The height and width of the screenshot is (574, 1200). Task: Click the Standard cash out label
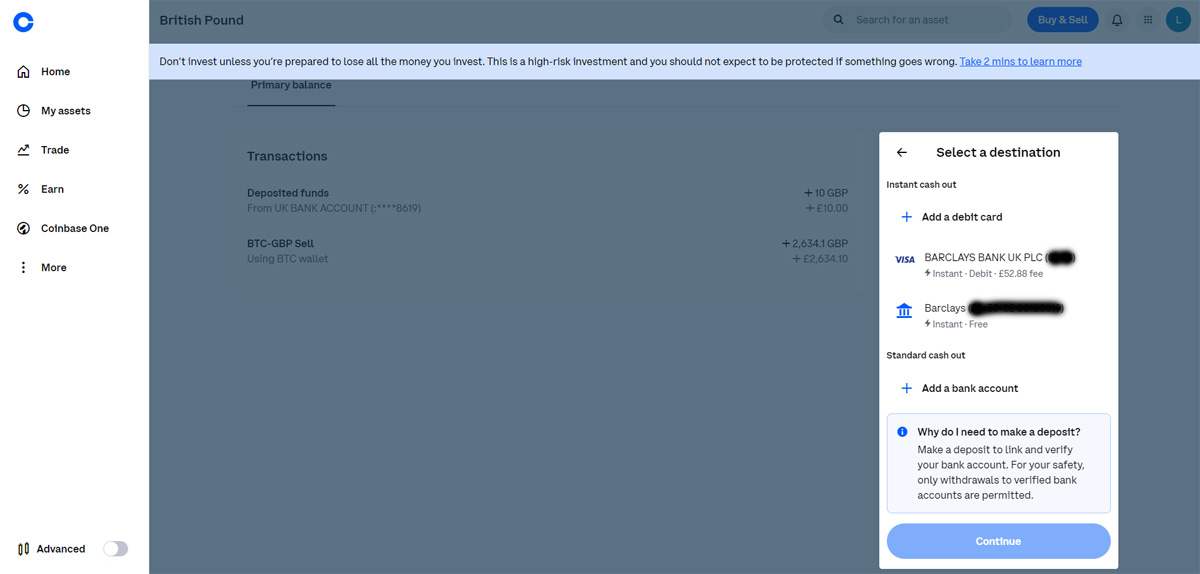926,355
